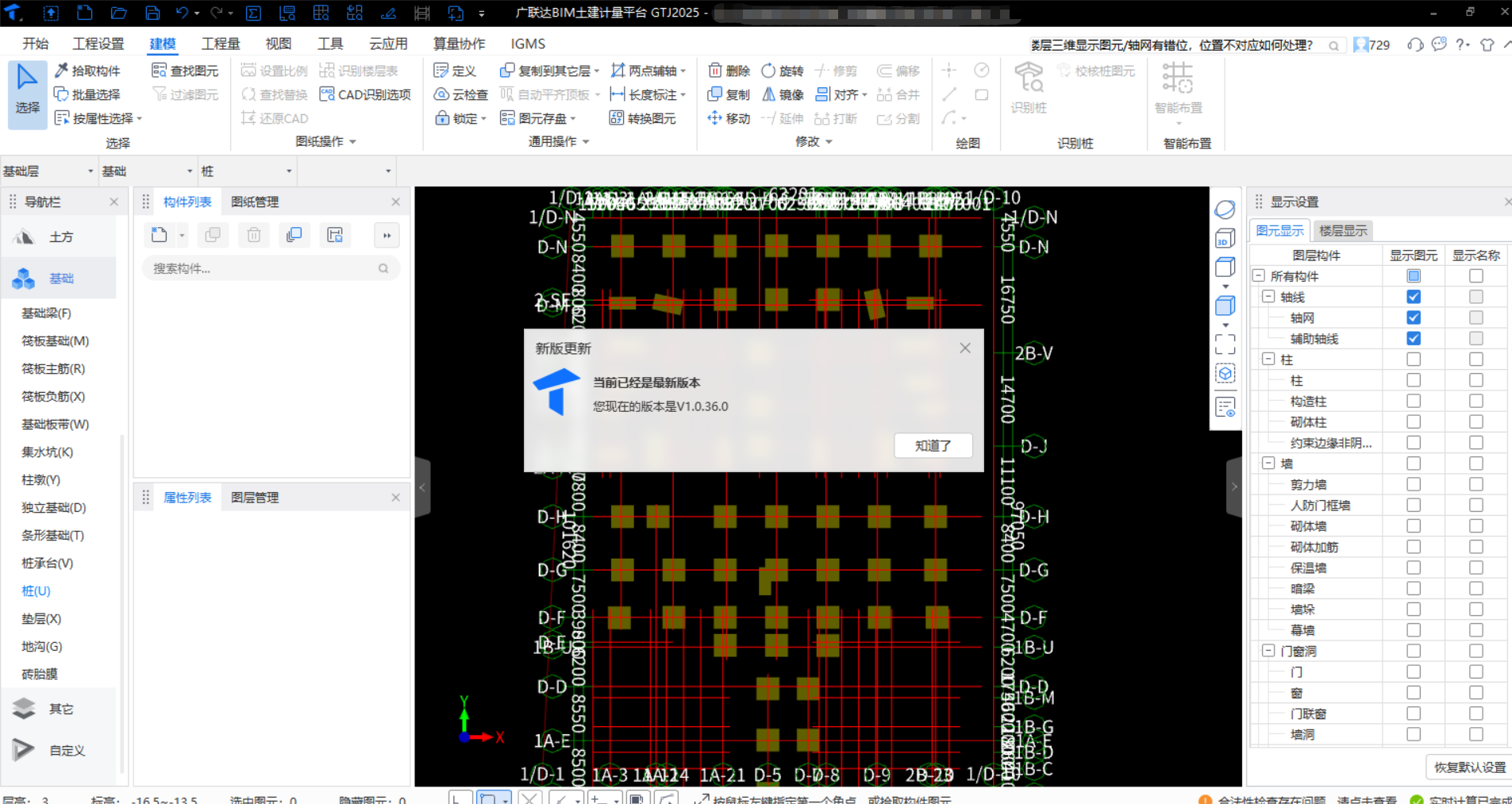Click the 复制 tool

coord(729,94)
